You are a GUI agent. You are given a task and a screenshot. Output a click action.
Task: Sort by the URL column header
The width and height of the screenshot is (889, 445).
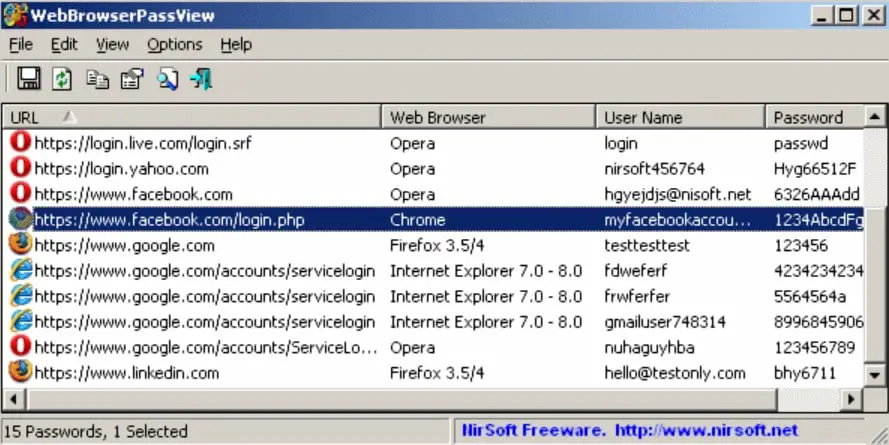click(192, 117)
